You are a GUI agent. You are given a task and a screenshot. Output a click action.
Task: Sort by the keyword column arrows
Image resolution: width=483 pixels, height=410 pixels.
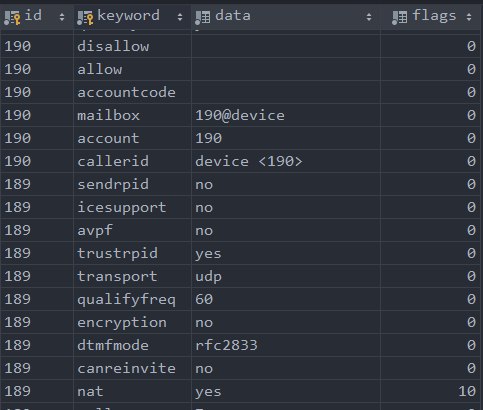tap(180, 17)
